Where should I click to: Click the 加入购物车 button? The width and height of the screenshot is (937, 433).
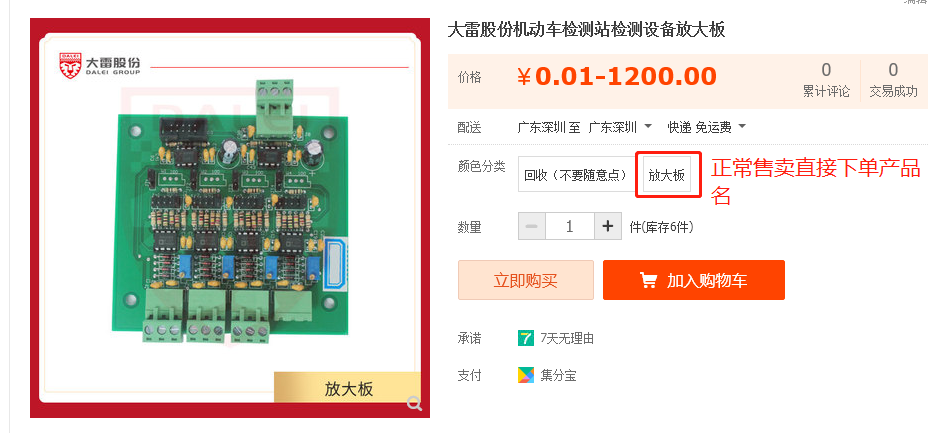[694, 280]
